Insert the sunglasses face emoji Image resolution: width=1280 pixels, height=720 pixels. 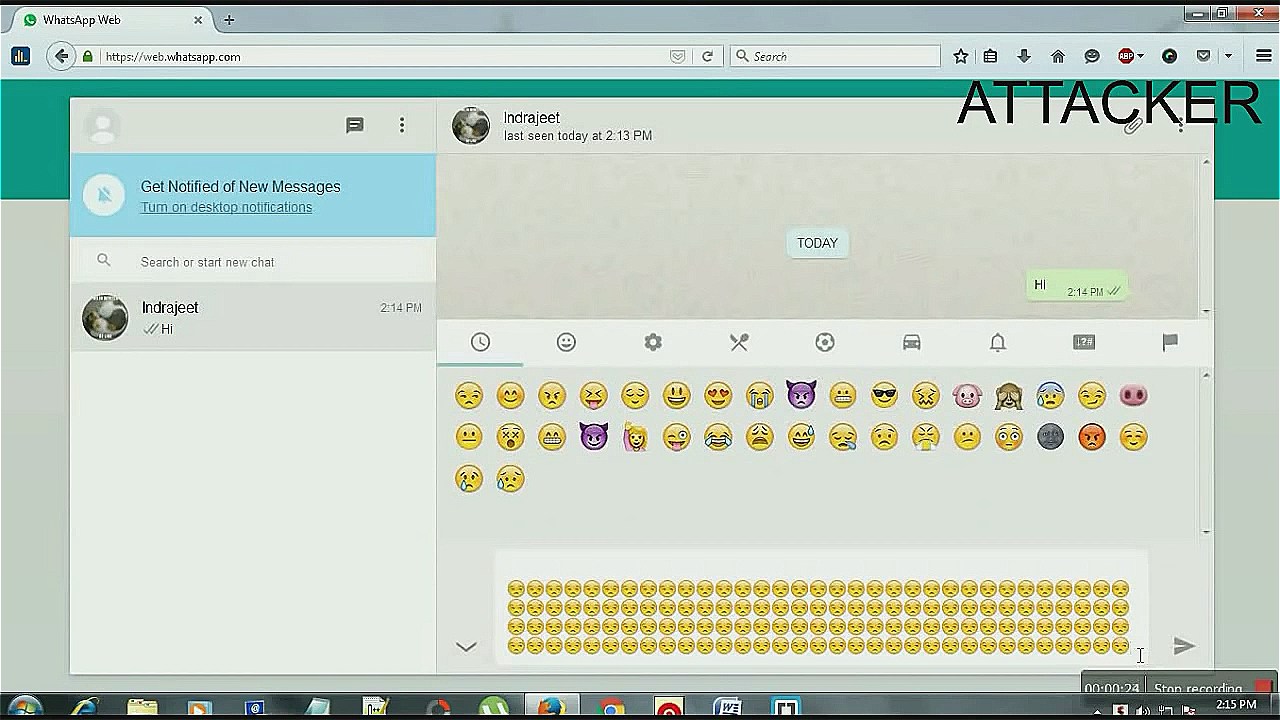884,396
